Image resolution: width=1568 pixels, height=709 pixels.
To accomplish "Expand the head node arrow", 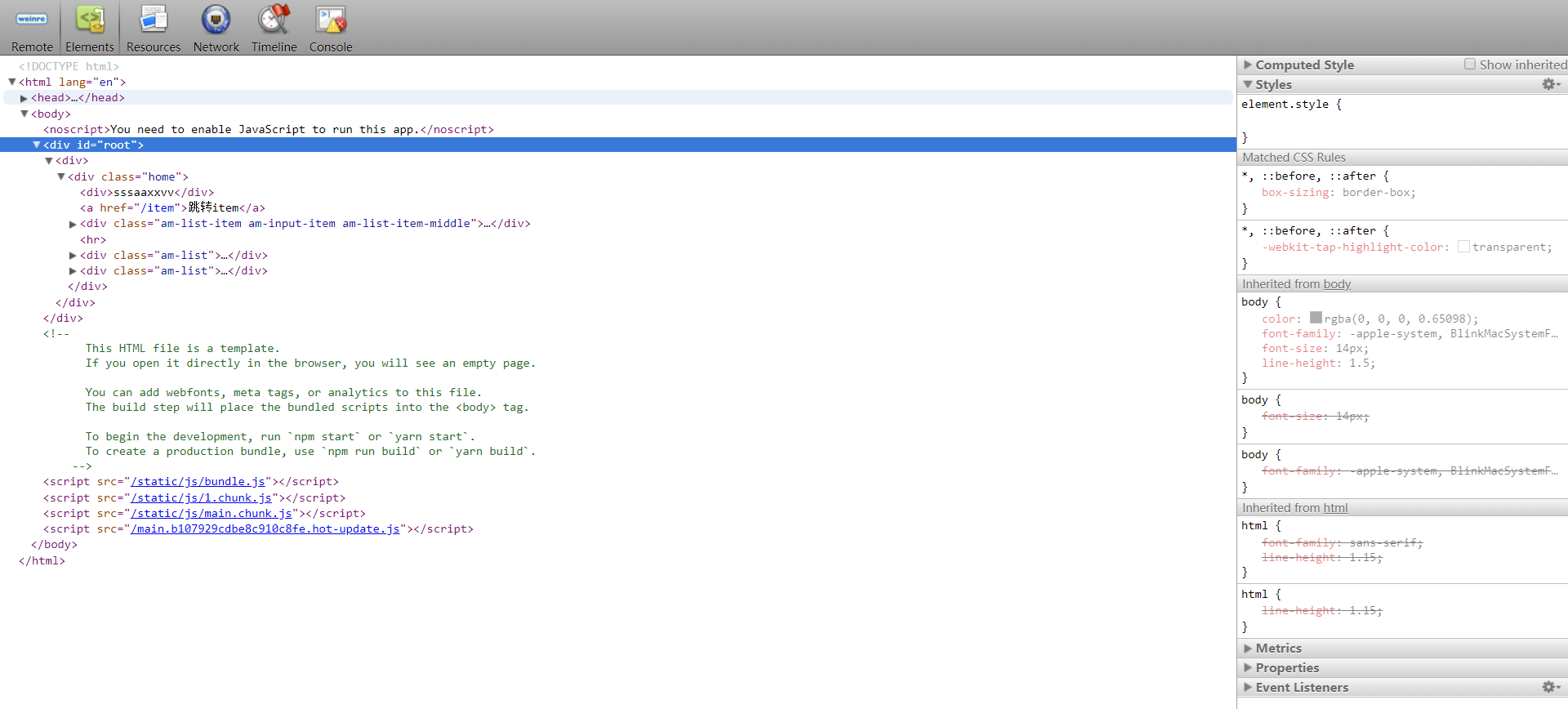I will (x=24, y=98).
